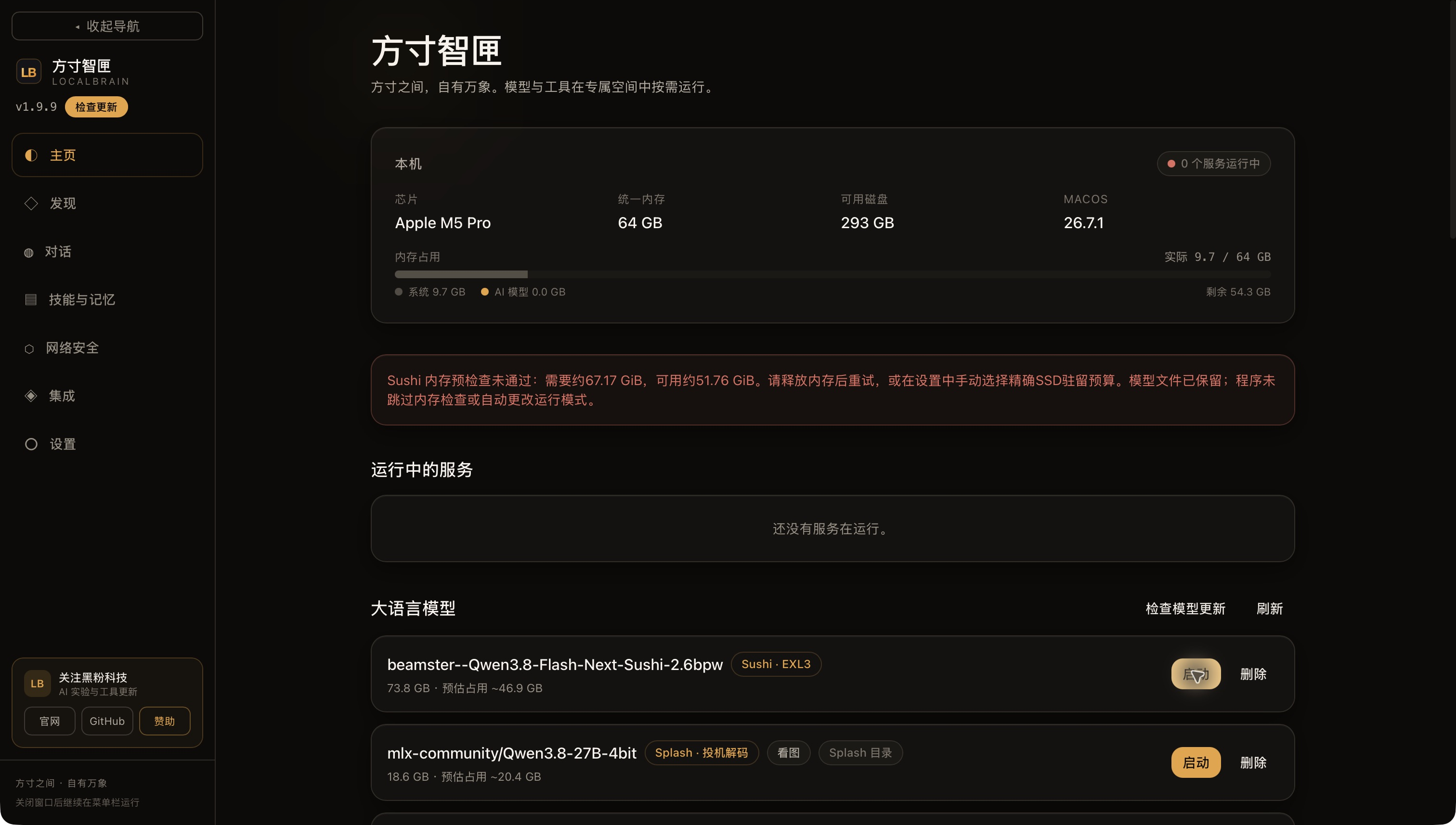Click the 看图 tag

[788, 753]
